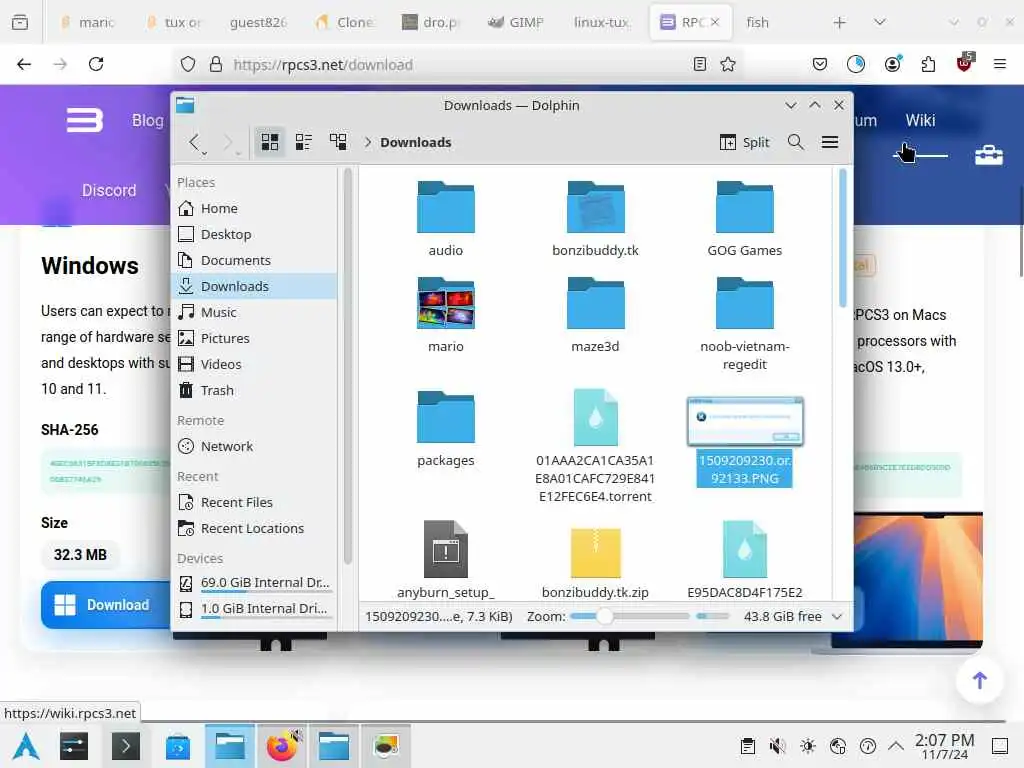Switch to the dro.p tab

click(432, 22)
